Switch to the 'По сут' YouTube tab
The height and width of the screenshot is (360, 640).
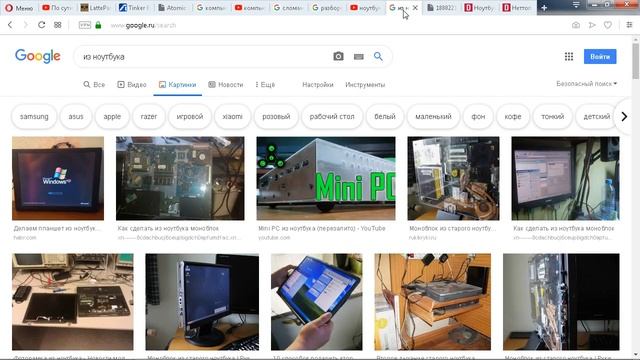56,8
